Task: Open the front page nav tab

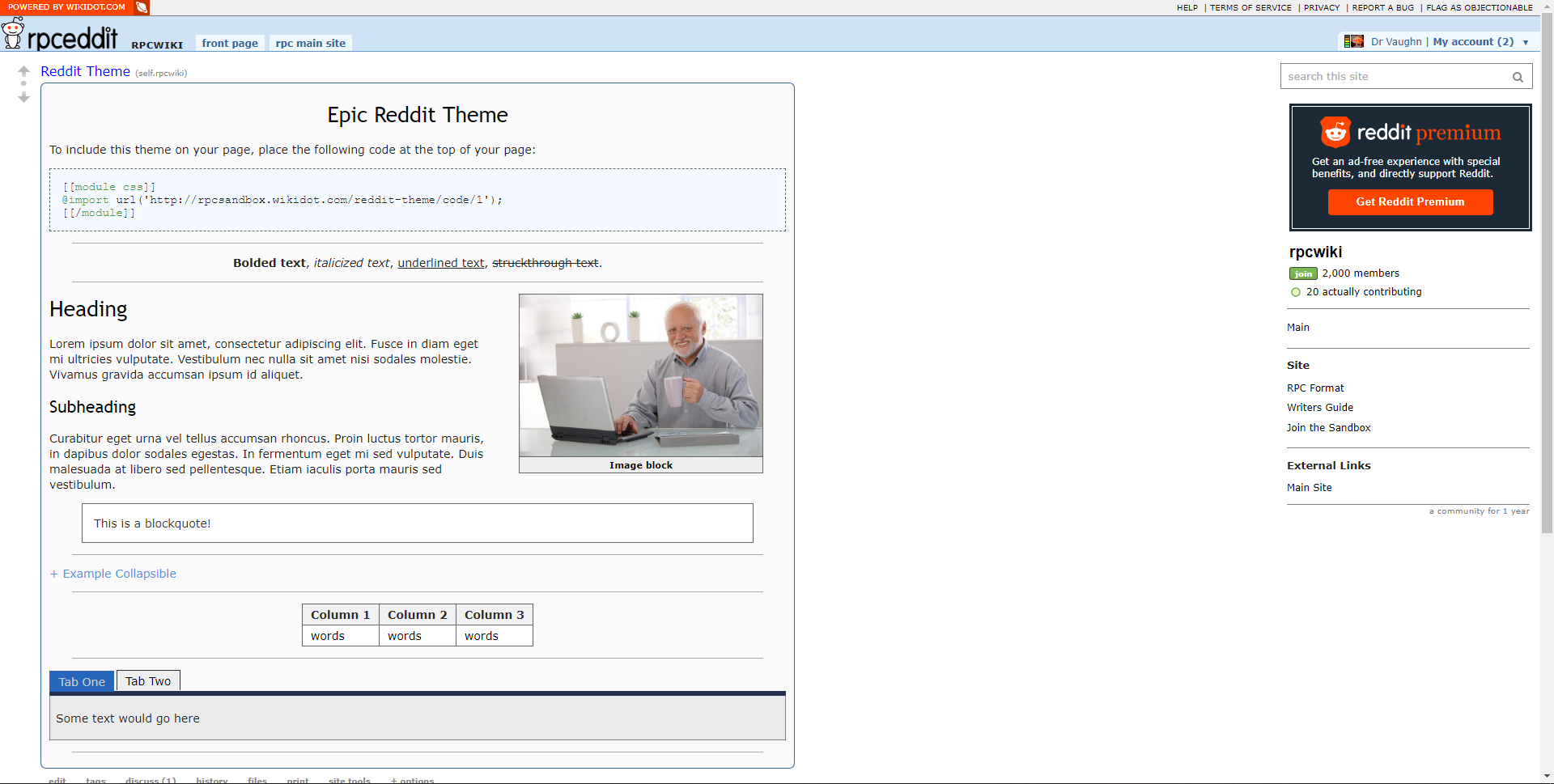Action: [x=230, y=43]
